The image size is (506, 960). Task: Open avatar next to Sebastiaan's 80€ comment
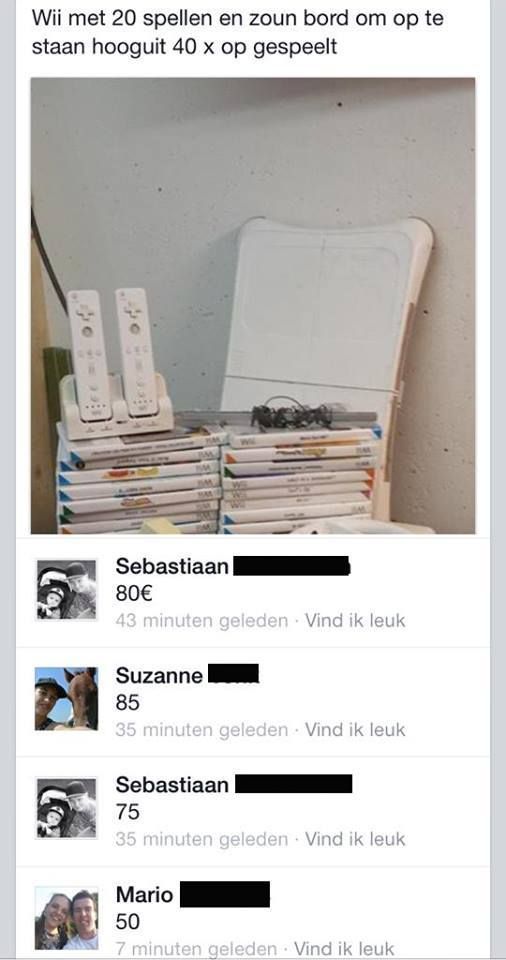[67, 590]
